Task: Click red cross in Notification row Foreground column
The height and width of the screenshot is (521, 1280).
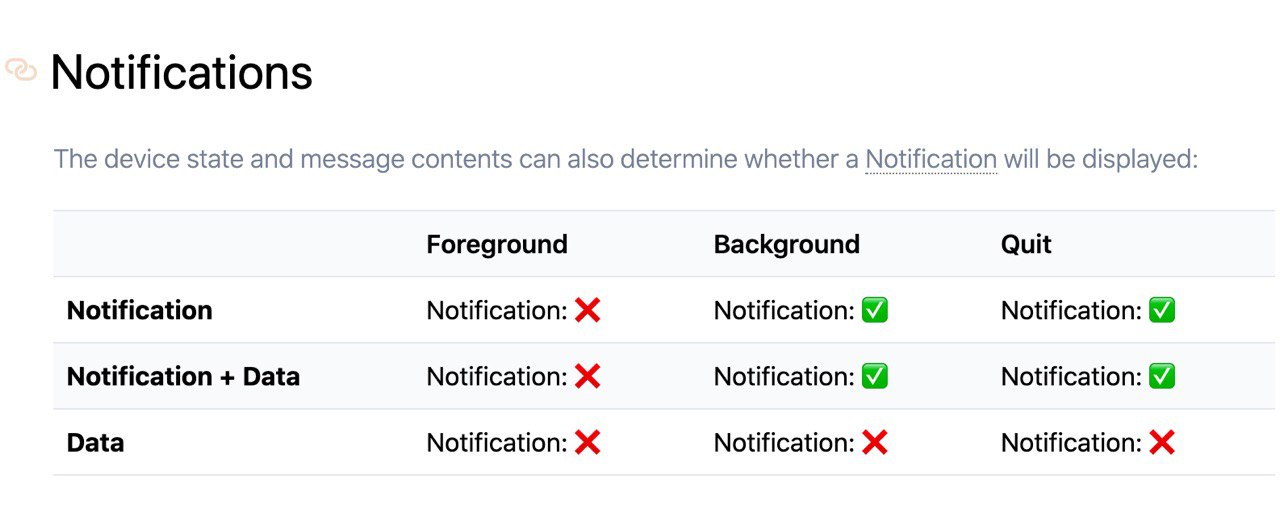Action: pos(588,310)
